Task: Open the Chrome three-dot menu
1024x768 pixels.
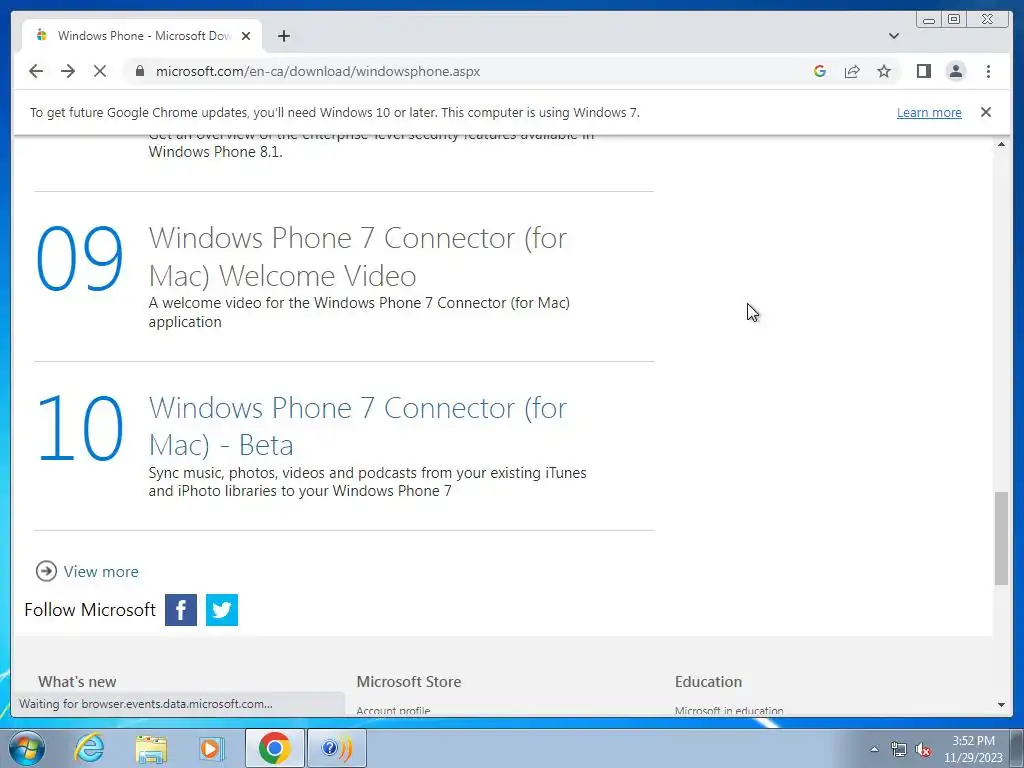Action: click(988, 71)
